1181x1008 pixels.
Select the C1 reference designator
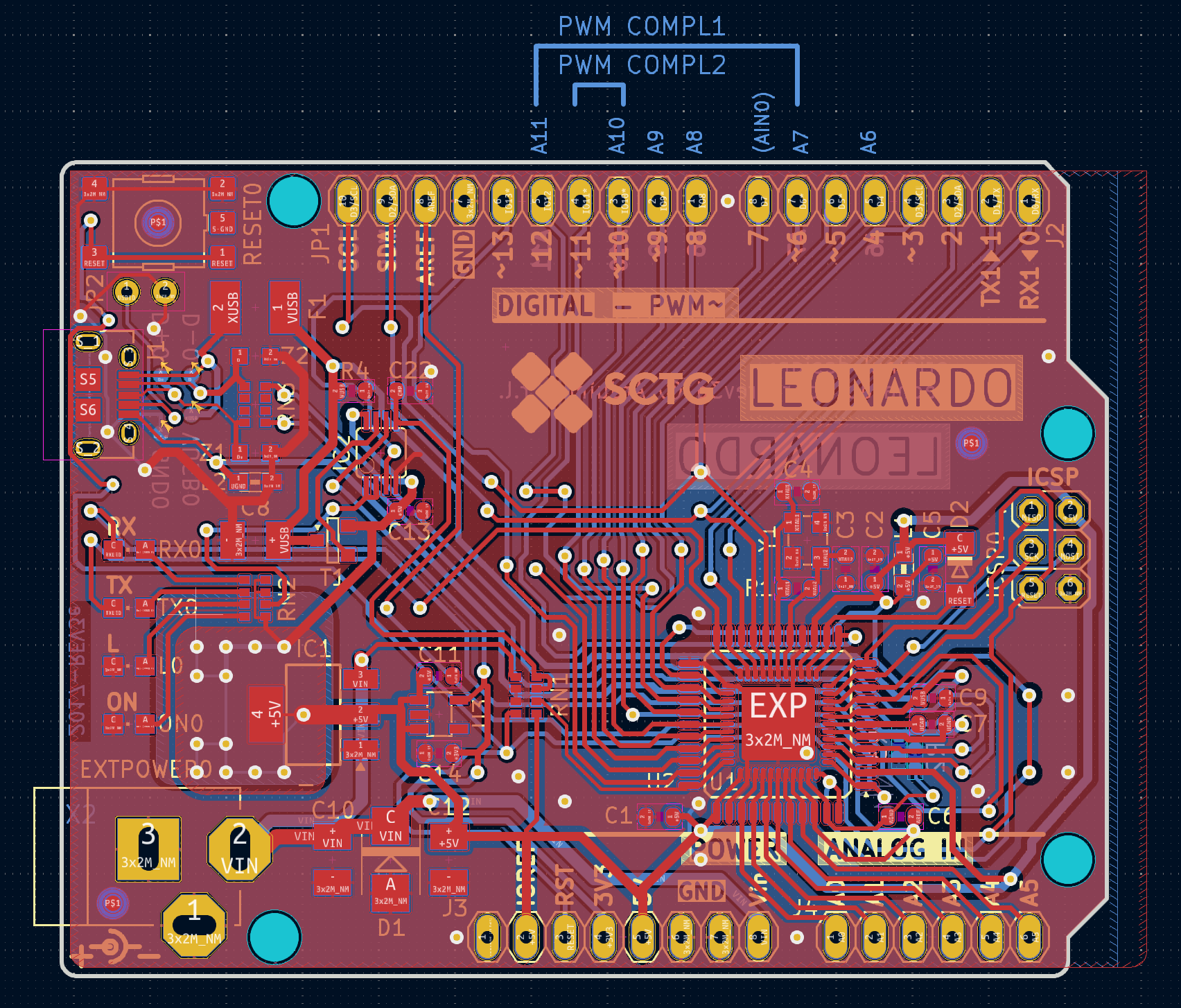click(x=618, y=815)
